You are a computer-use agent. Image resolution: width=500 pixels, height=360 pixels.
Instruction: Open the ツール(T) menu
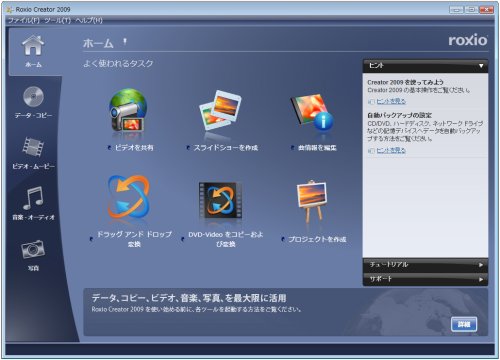pos(58,20)
